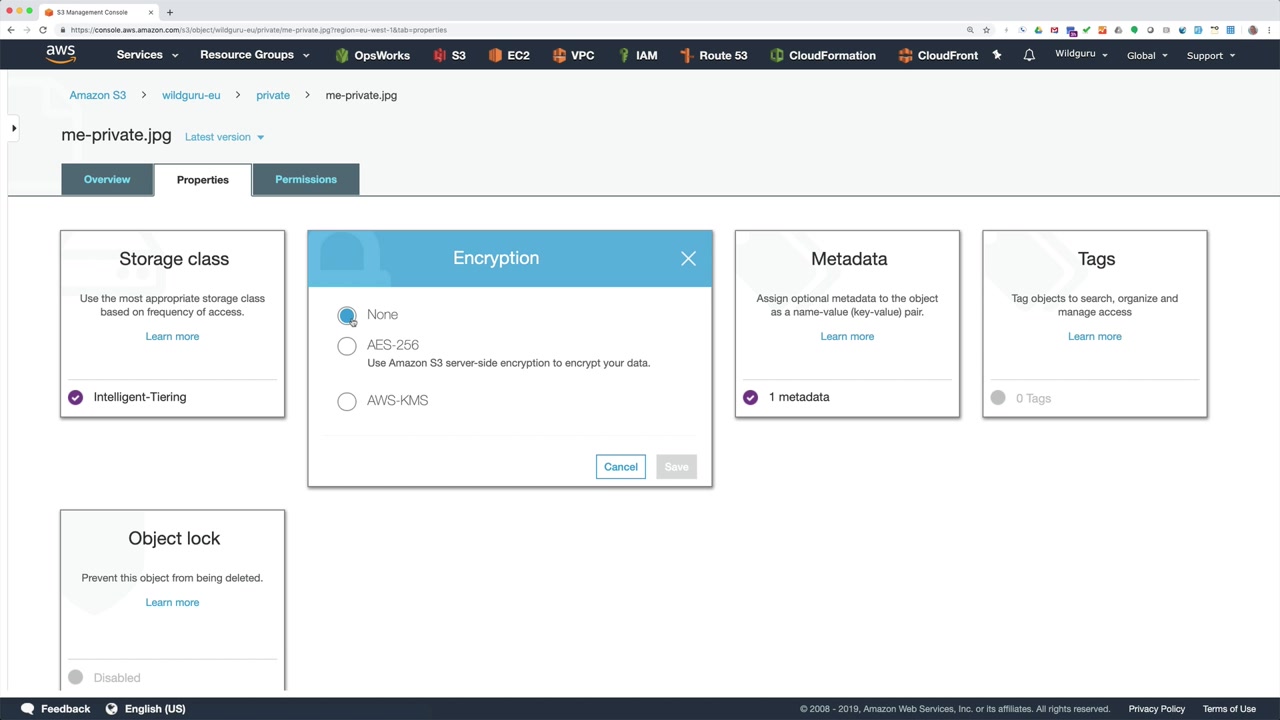The height and width of the screenshot is (720, 1280).
Task: Click the Feedback speech bubble button
Action: point(56,709)
